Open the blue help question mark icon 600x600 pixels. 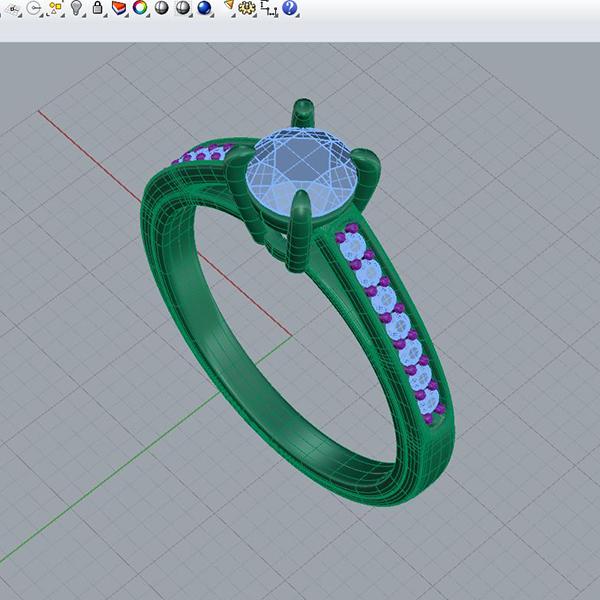click(x=290, y=8)
